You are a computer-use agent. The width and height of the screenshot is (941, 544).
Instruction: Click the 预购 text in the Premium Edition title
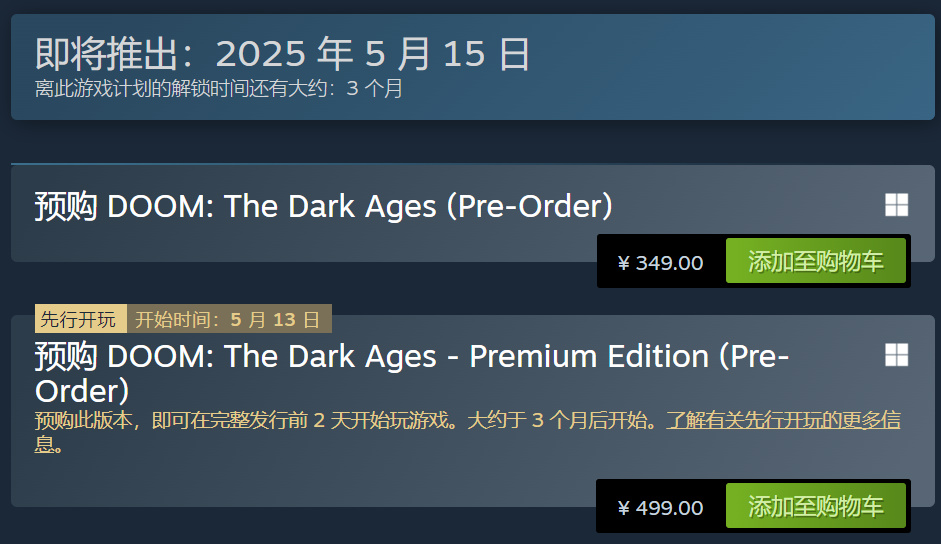tap(66, 356)
